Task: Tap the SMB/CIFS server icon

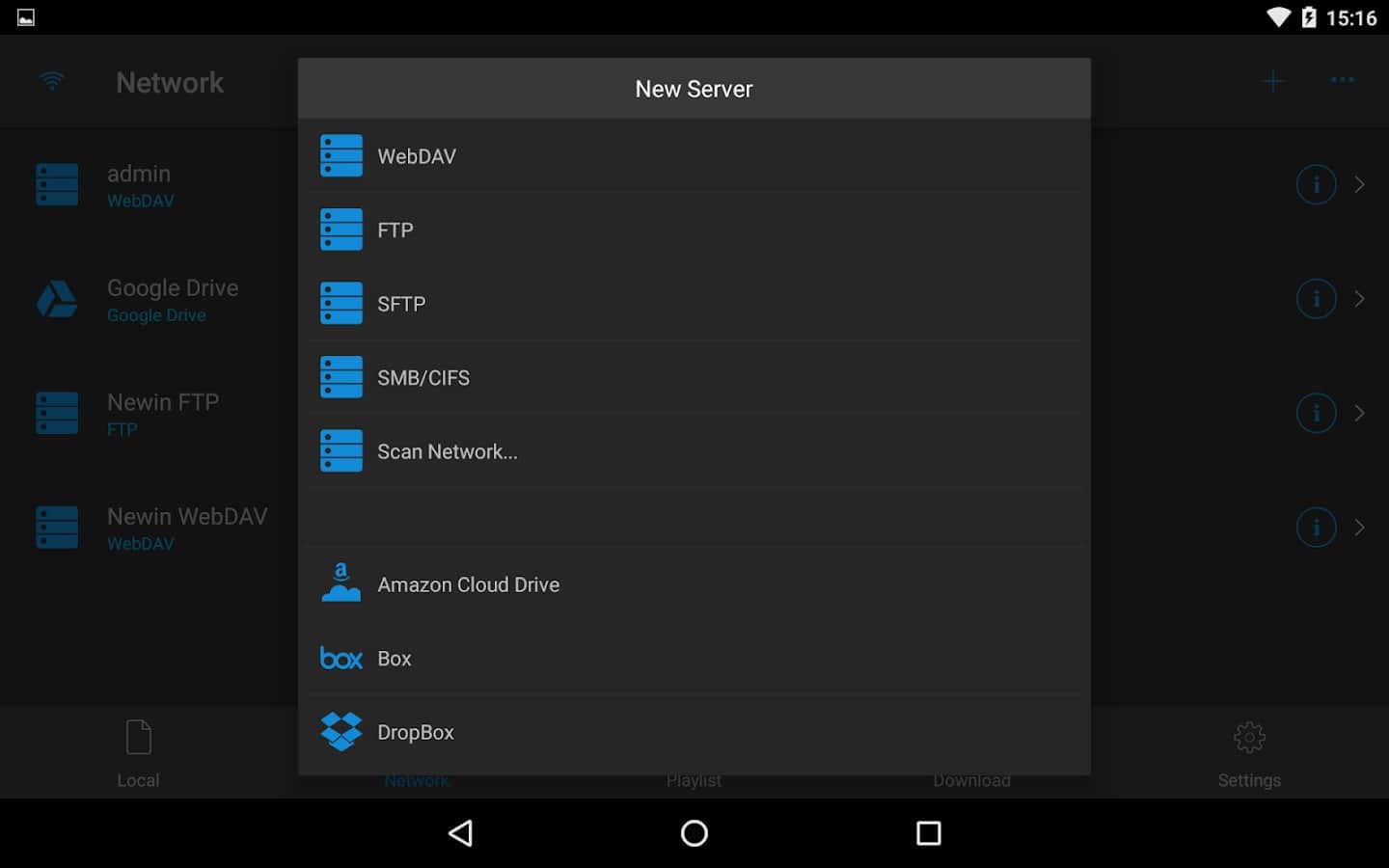Action: click(341, 378)
